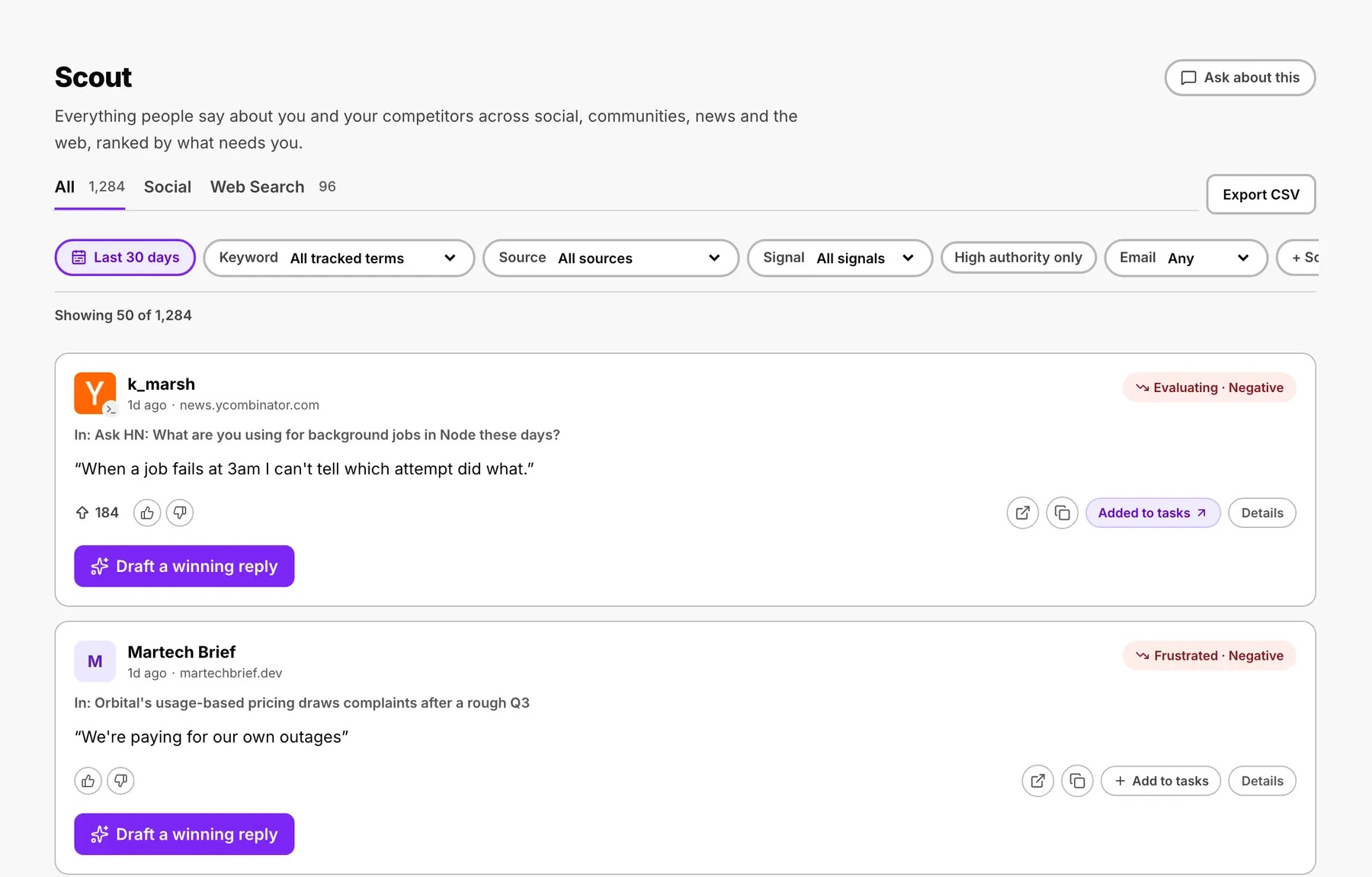Image resolution: width=1372 pixels, height=877 pixels.
Task: Open Details for Martech Brief post
Action: click(x=1262, y=781)
